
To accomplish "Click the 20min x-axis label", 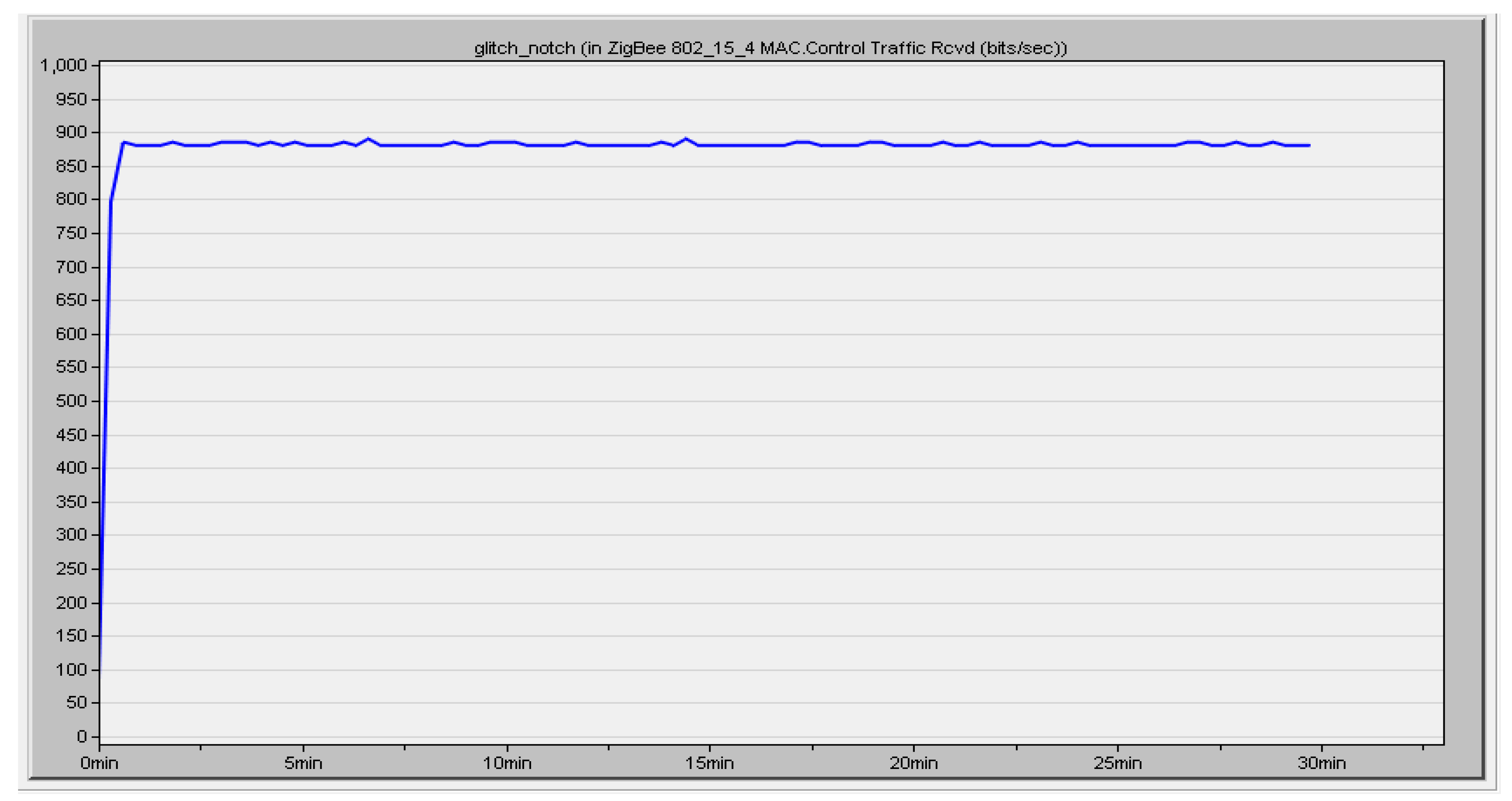I will pyautogui.click(x=913, y=763).
